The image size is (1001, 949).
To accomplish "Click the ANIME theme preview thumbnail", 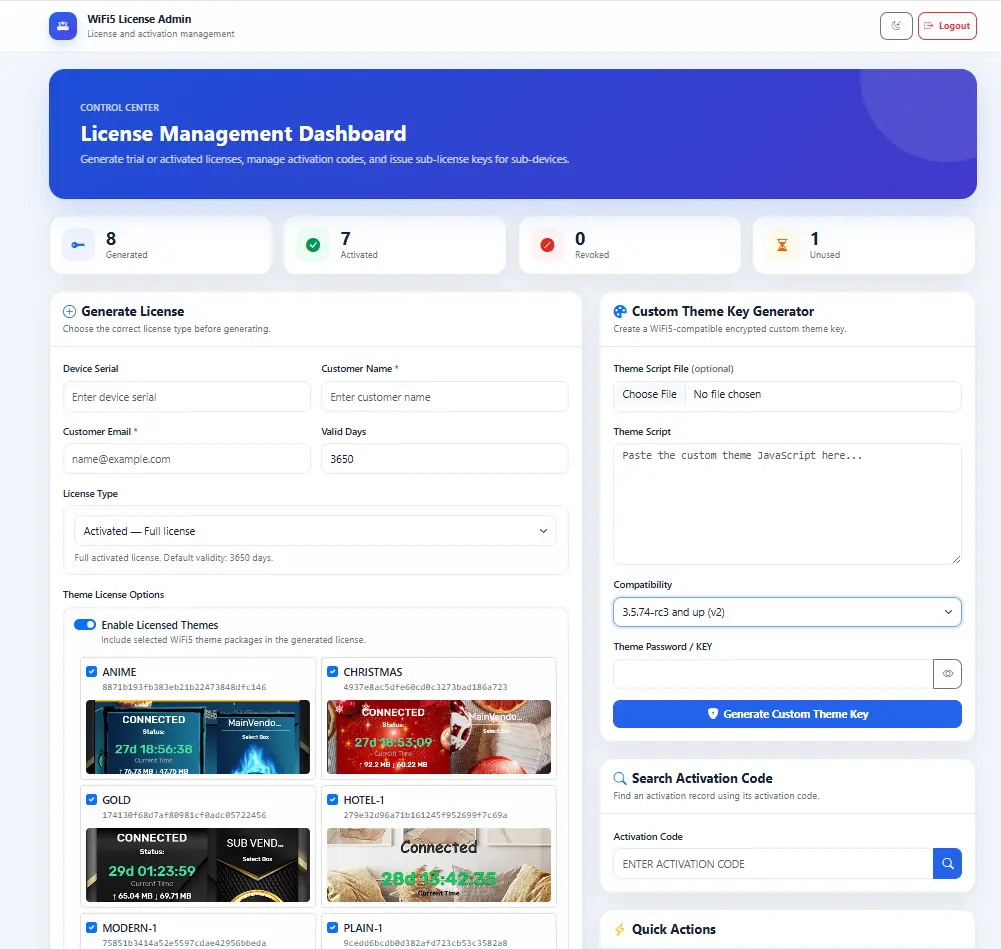I will [x=198, y=737].
